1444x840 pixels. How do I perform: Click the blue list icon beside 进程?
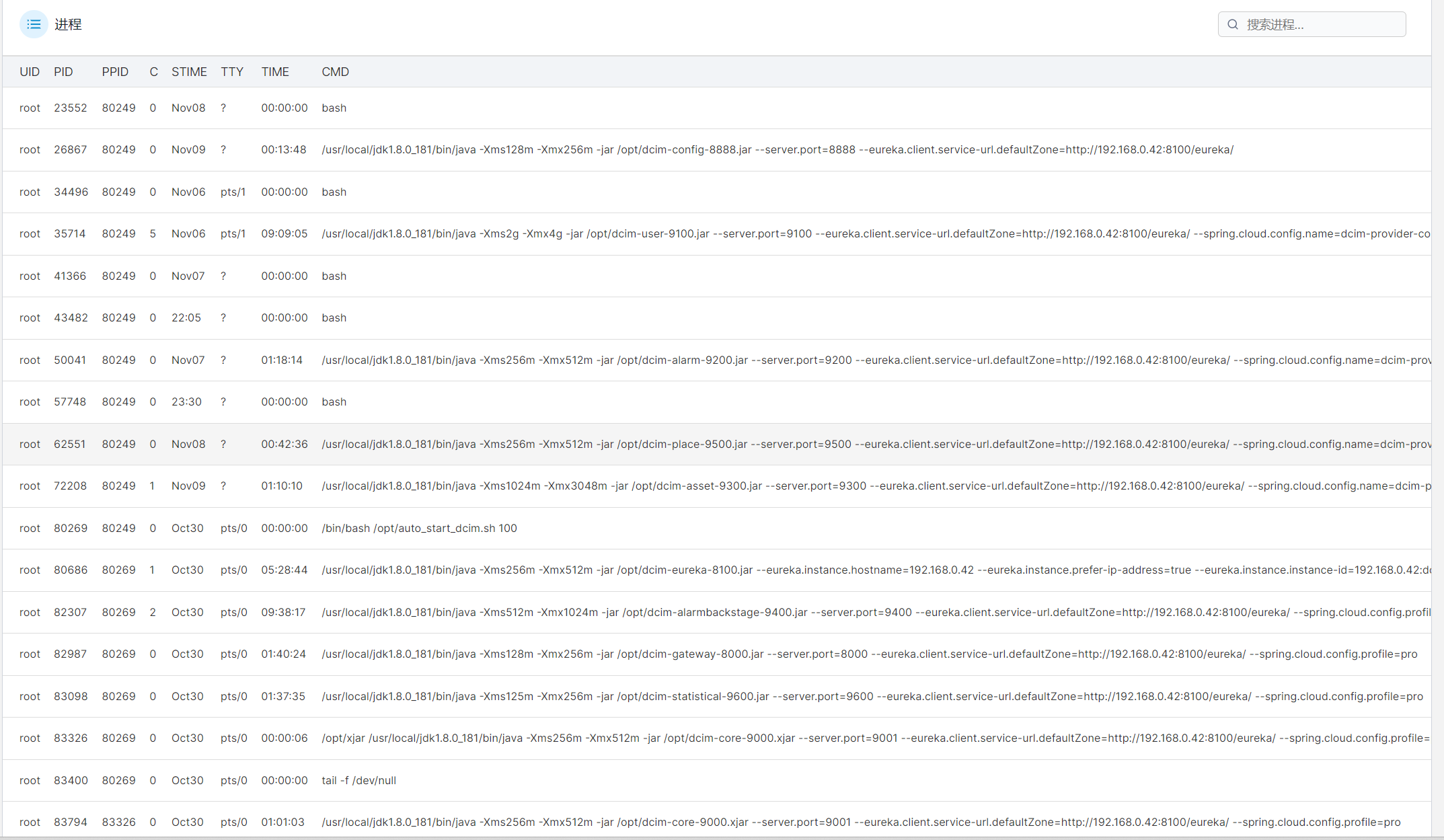coord(34,24)
